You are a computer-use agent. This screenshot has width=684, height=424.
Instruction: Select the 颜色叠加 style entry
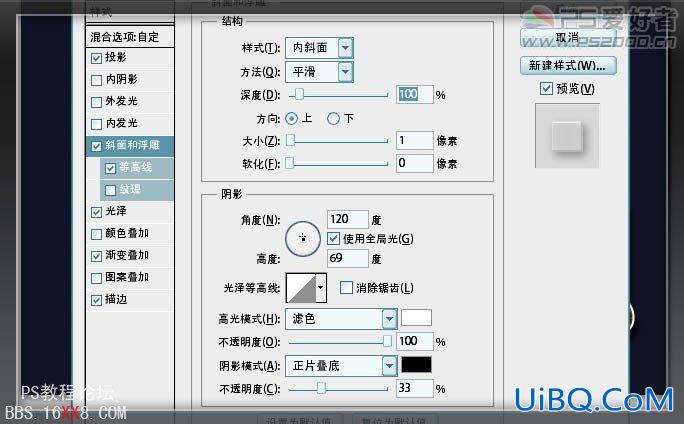pyautogui.click(x=127, y=233)
